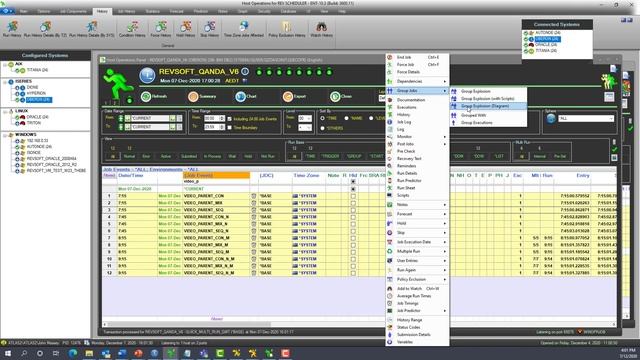This screenshot has width=640, height=360.
Task: Switch to the History ribbon tab
Action: (x=102, y=11)
